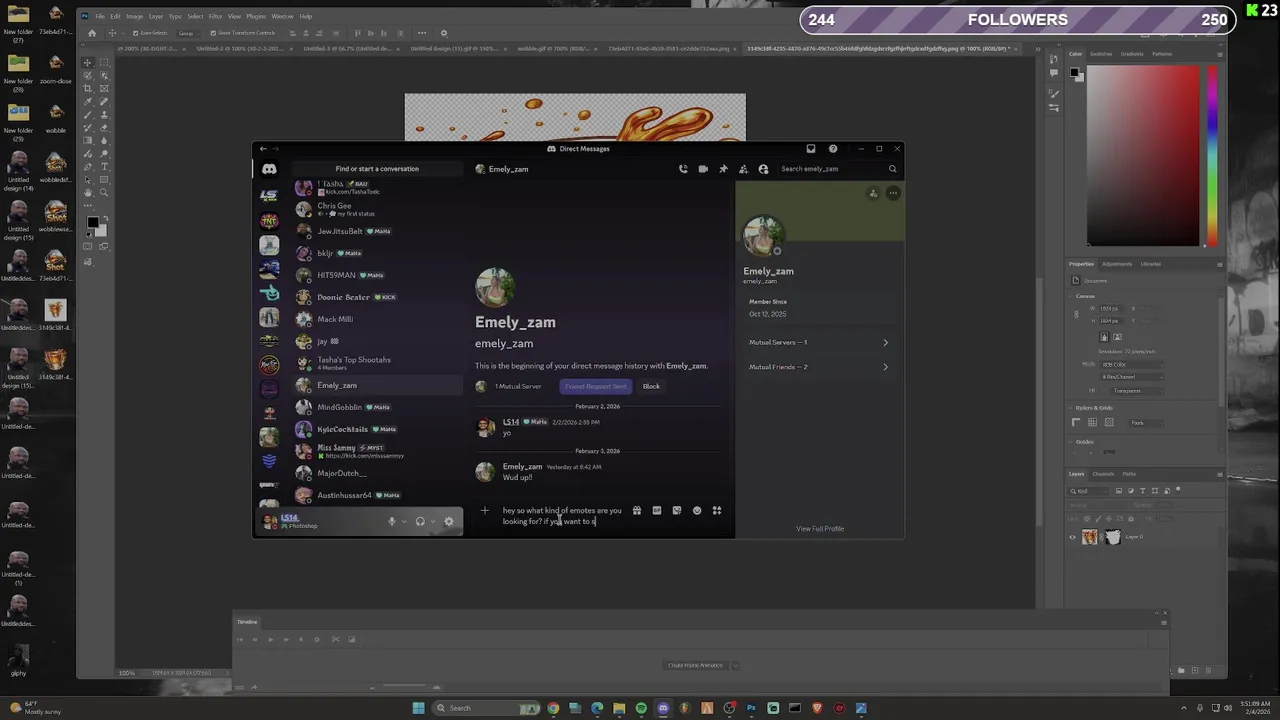The height and width of the screenshot is (720, 1280).
Task: Expand Mutual Friends in profile panel
Action: click(818, 367)
